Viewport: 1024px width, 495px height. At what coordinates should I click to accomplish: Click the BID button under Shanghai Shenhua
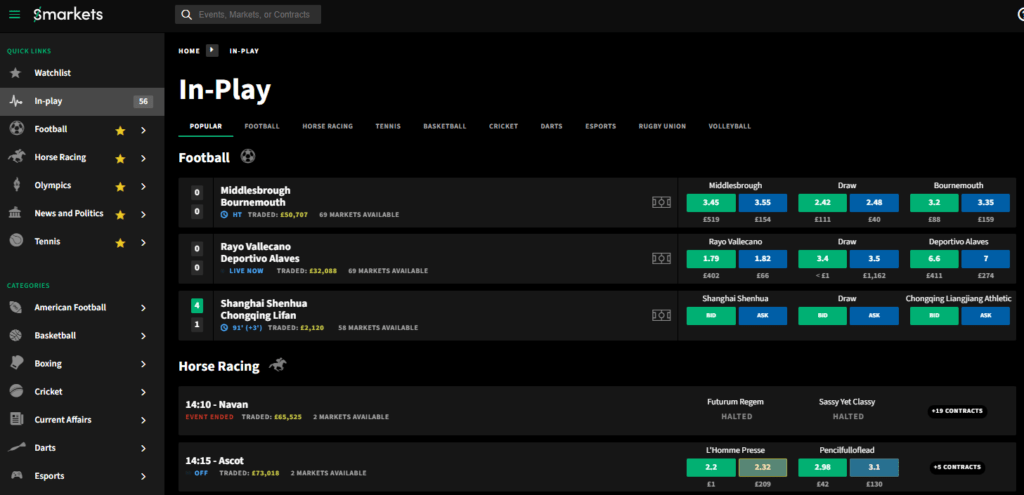pyautogui.click(x=711, y=315)
